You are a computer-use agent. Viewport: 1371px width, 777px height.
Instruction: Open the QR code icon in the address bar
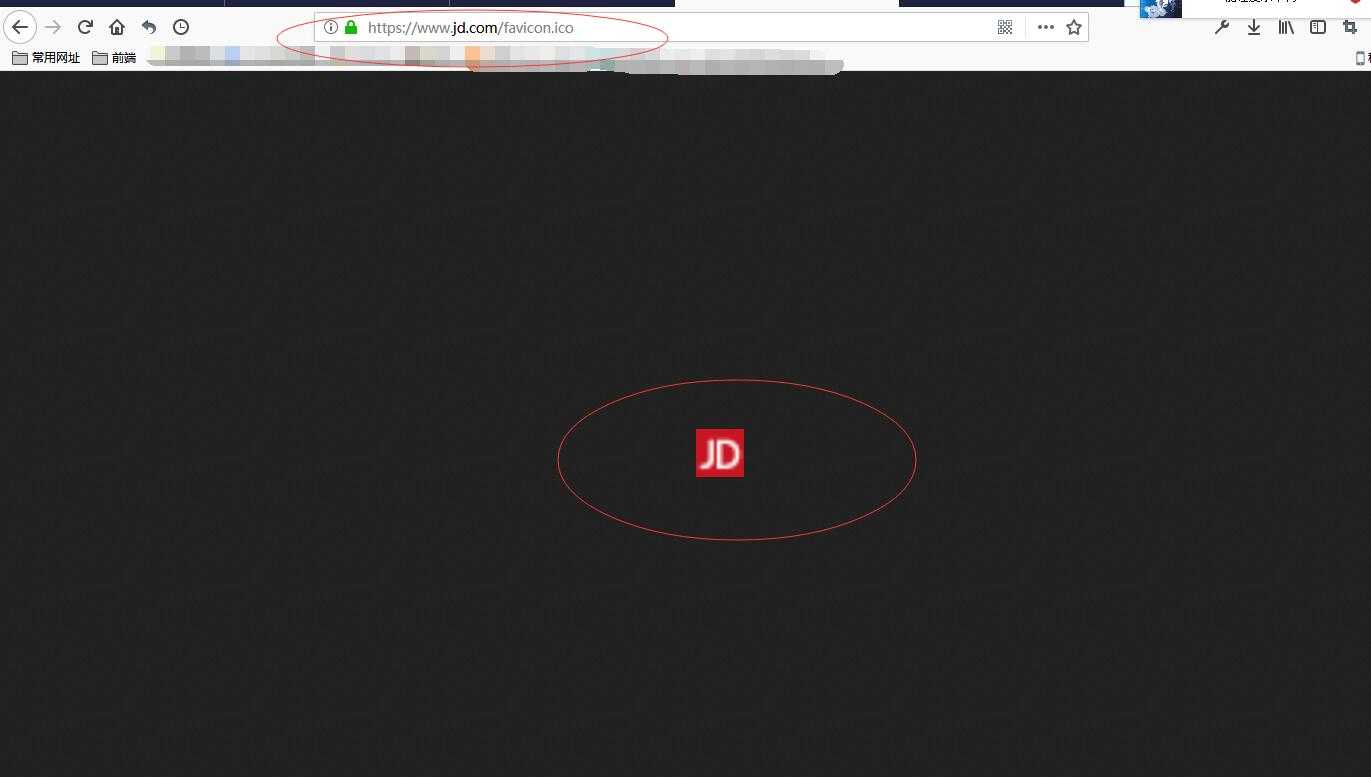(x=1005, y=27)
